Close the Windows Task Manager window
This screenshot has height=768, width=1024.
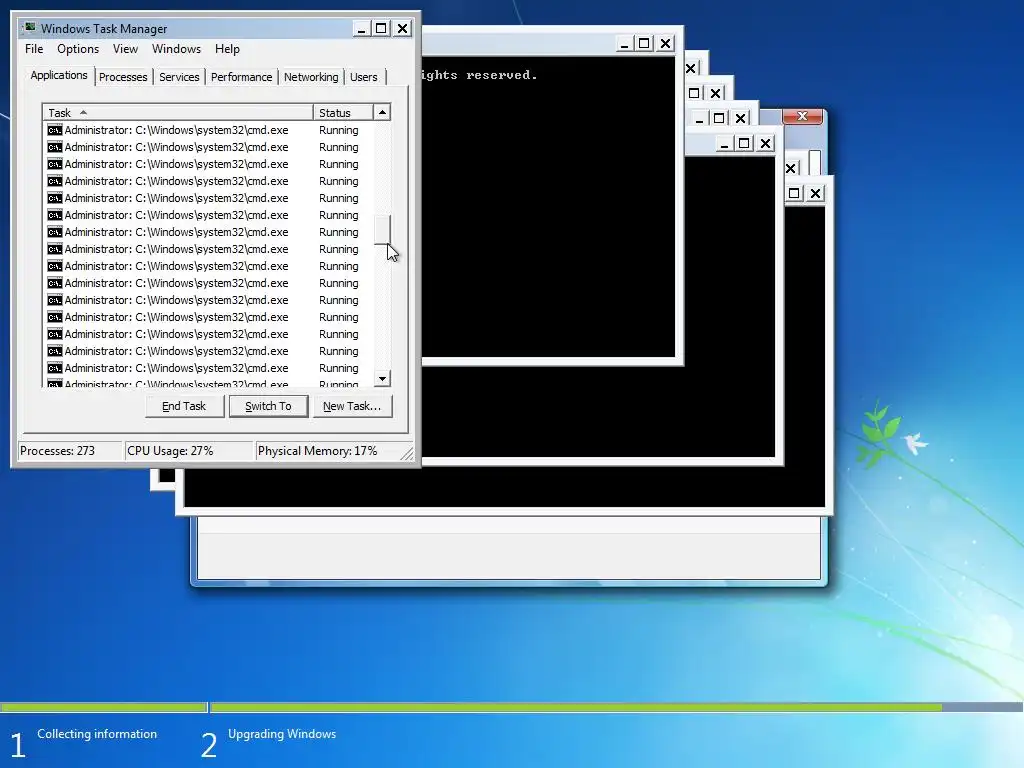(402, 28)
